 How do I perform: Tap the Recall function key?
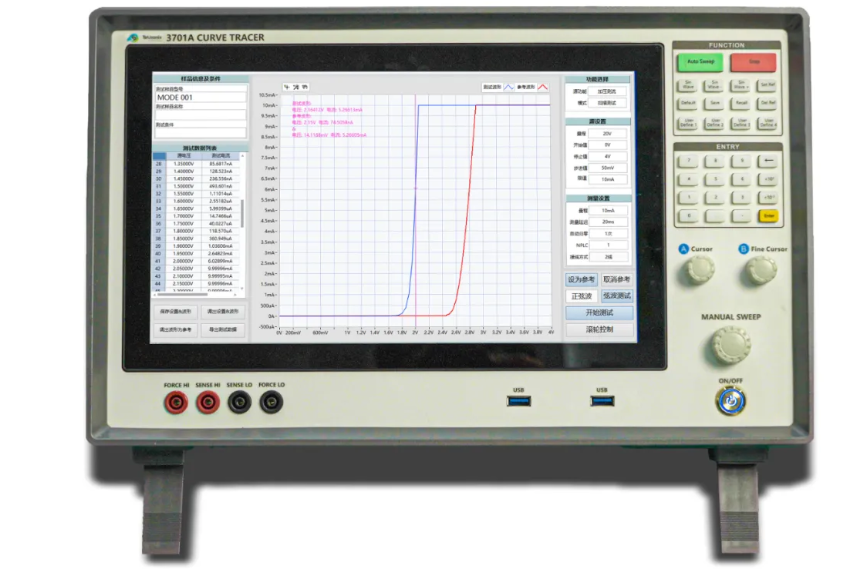tap(741, 103)
